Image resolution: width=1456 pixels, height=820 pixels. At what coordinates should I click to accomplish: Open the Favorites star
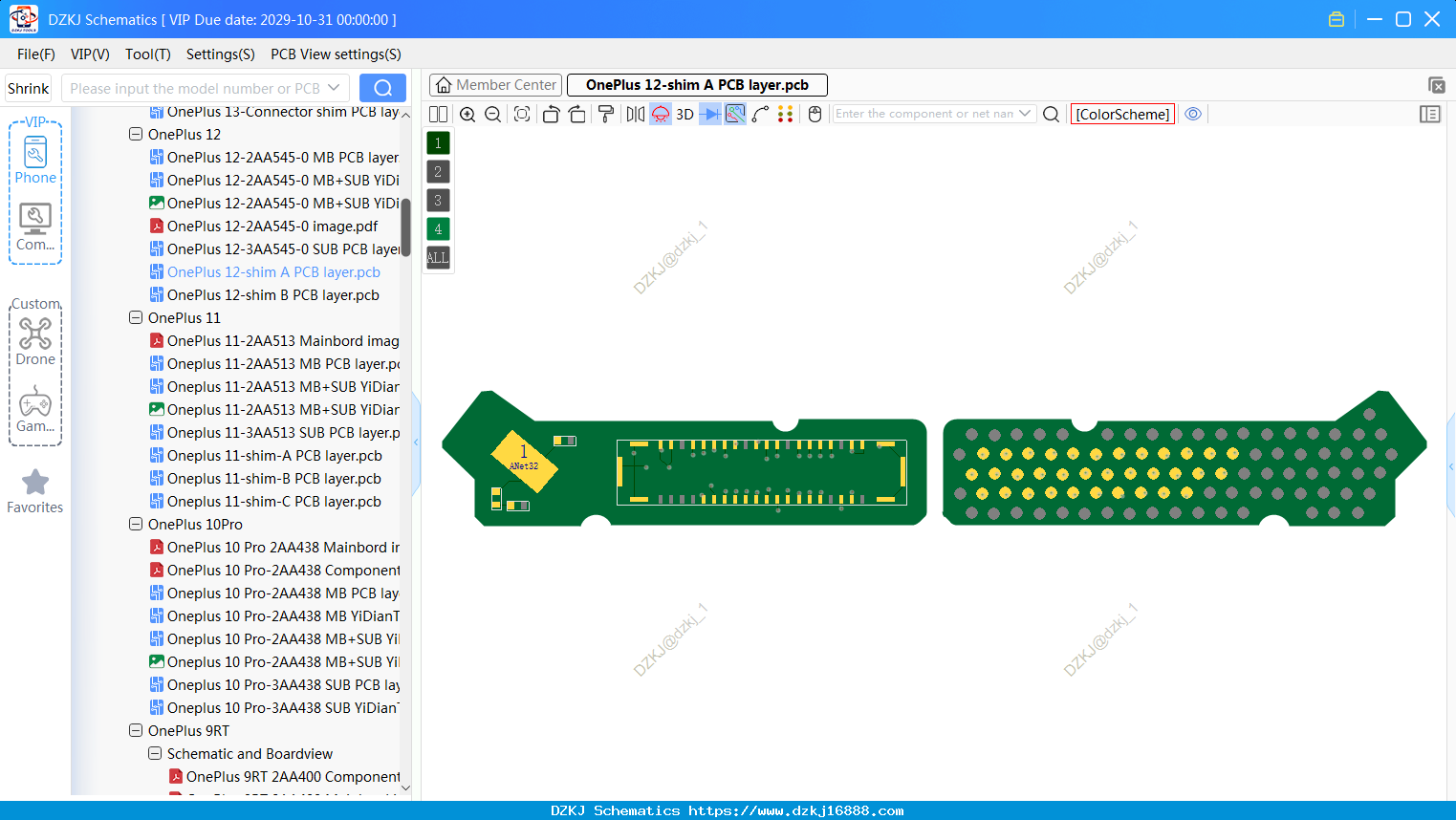(35, 491)
